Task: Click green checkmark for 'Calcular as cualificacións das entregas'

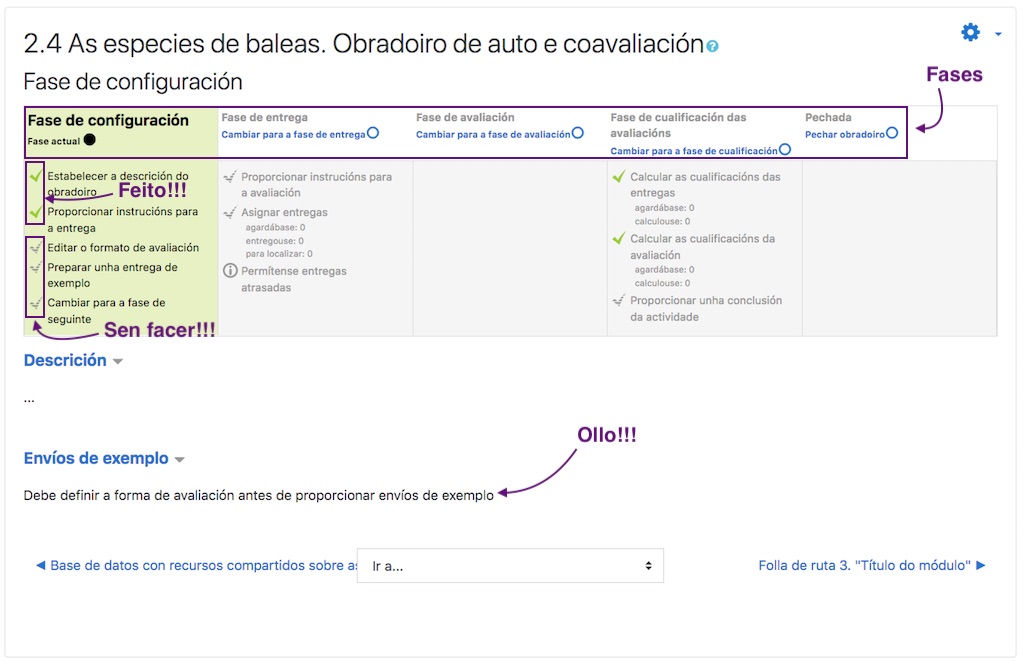Action: pyautogui.click(x=618, y=177)
